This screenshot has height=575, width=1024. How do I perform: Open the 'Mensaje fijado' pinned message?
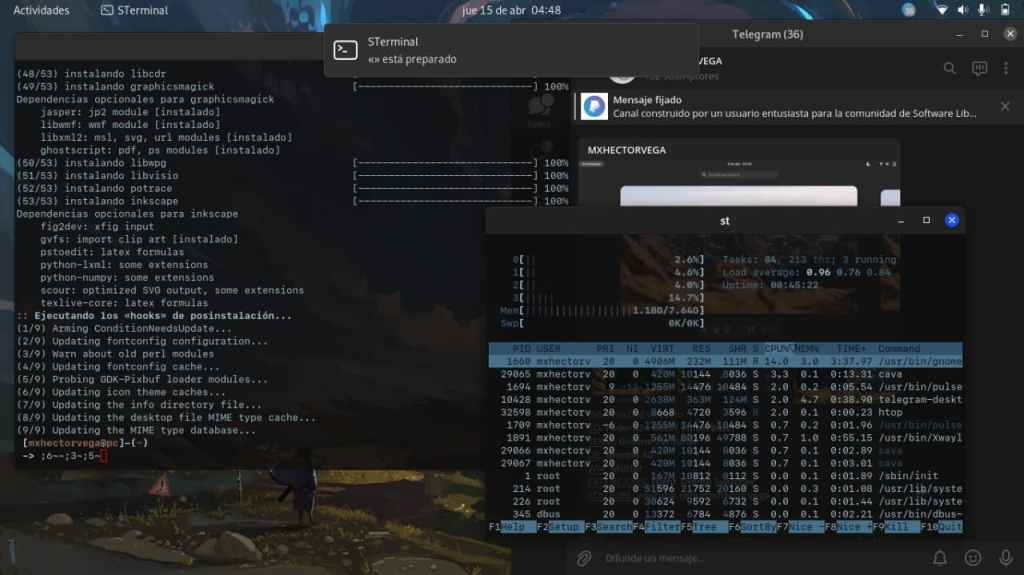(780, 106)
